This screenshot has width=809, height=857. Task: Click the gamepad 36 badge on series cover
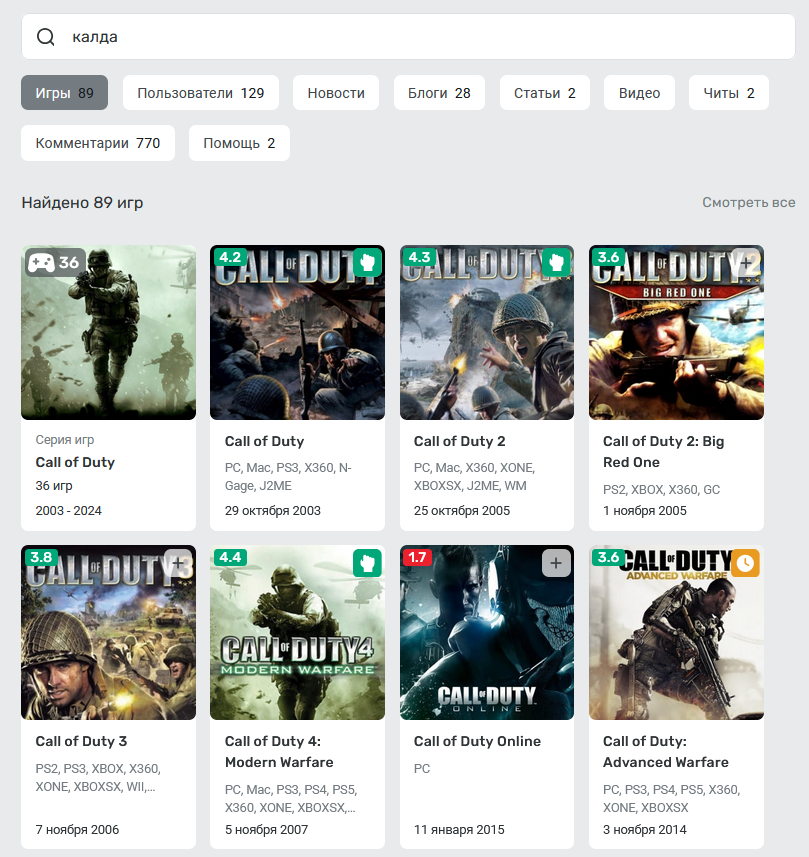[54, 262]
